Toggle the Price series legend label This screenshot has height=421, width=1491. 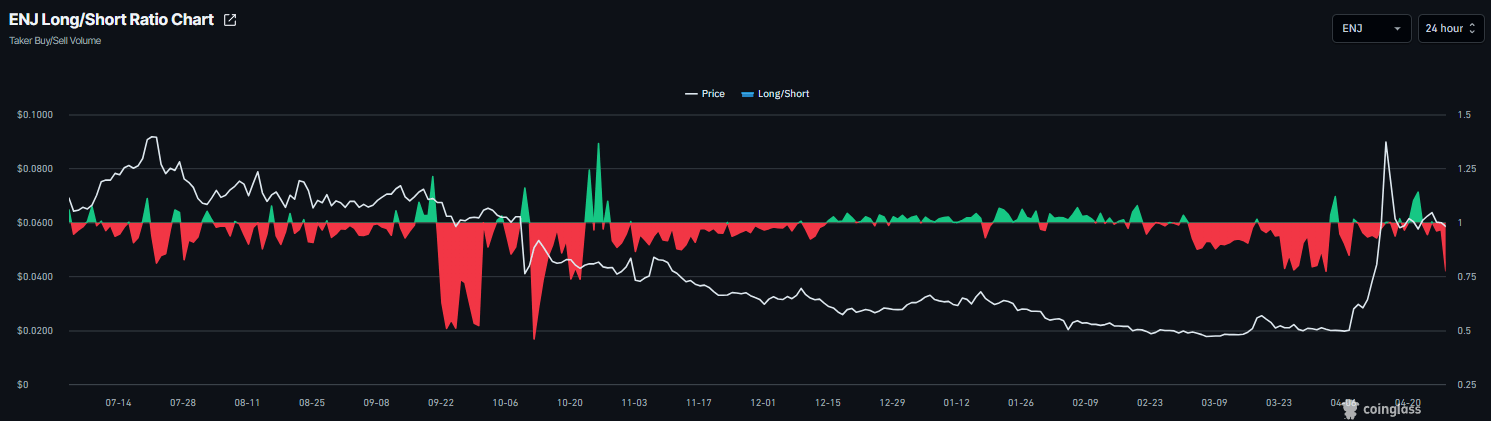713,94
